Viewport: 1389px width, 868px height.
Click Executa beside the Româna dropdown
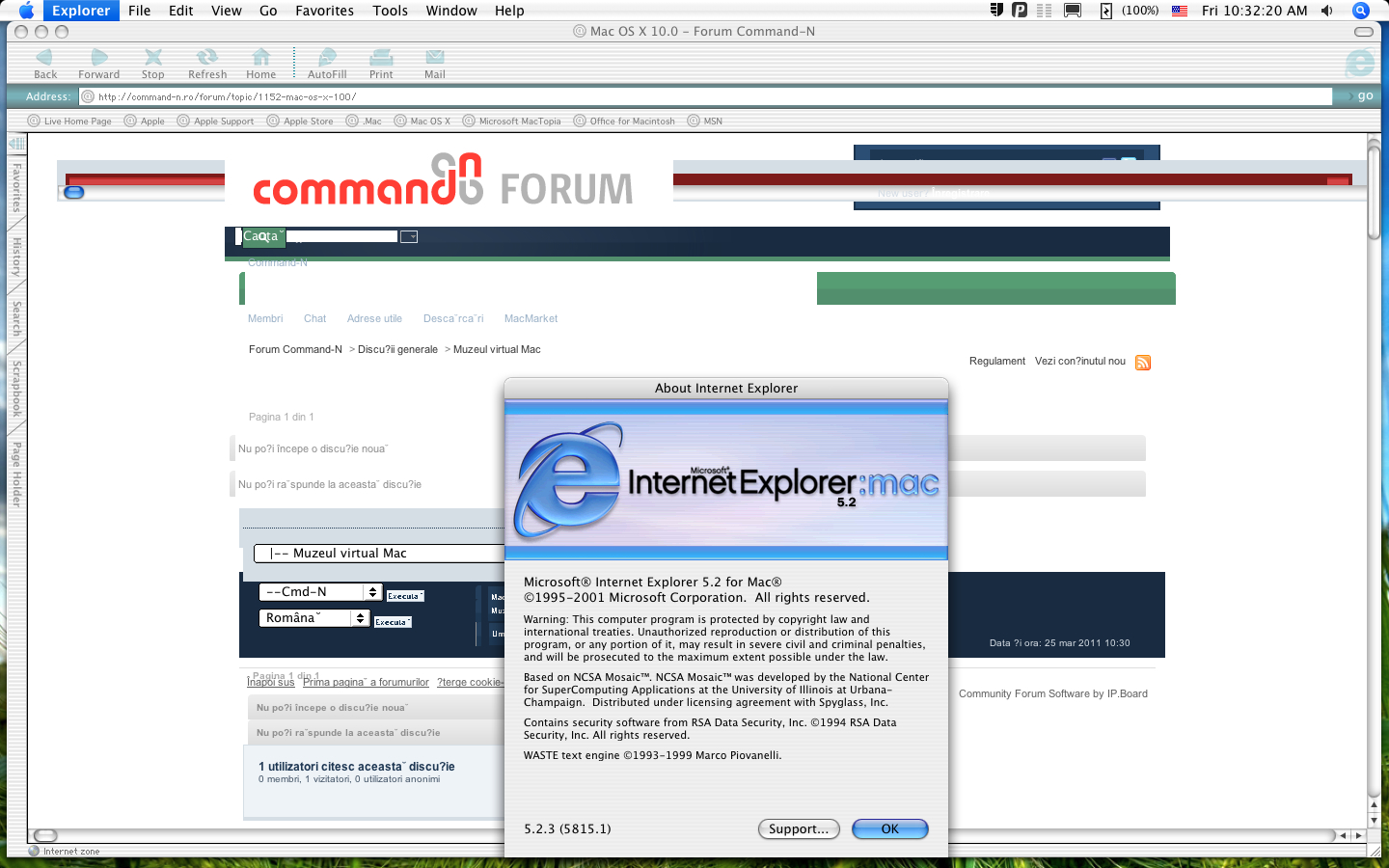point(392,622)
